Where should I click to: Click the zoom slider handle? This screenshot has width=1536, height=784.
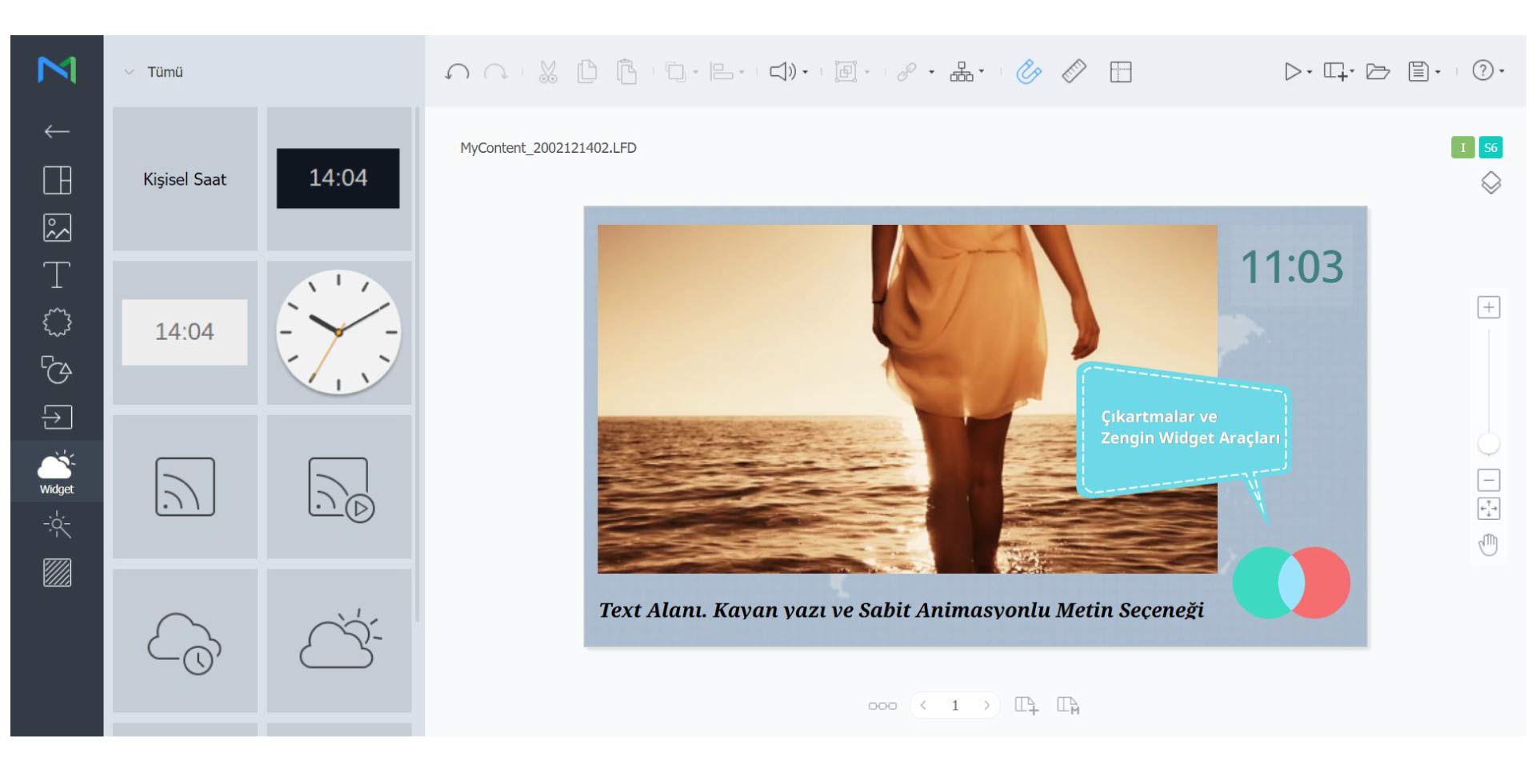click(1488, 443)
